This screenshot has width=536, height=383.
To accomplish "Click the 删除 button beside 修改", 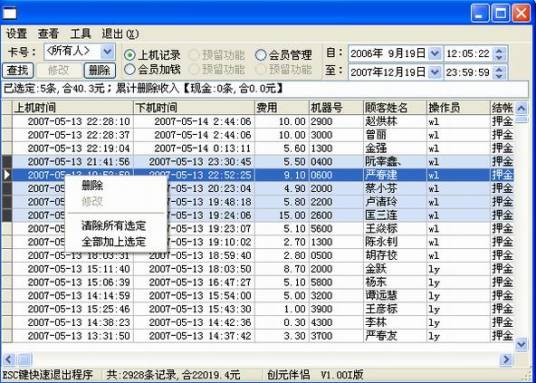I will click(x=100, y=70).
